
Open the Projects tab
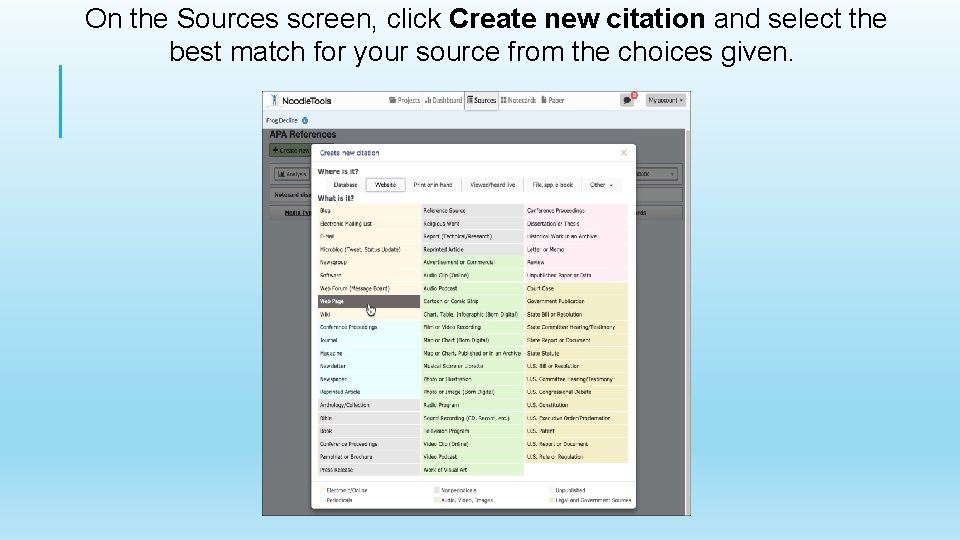[x=404, y=100]
